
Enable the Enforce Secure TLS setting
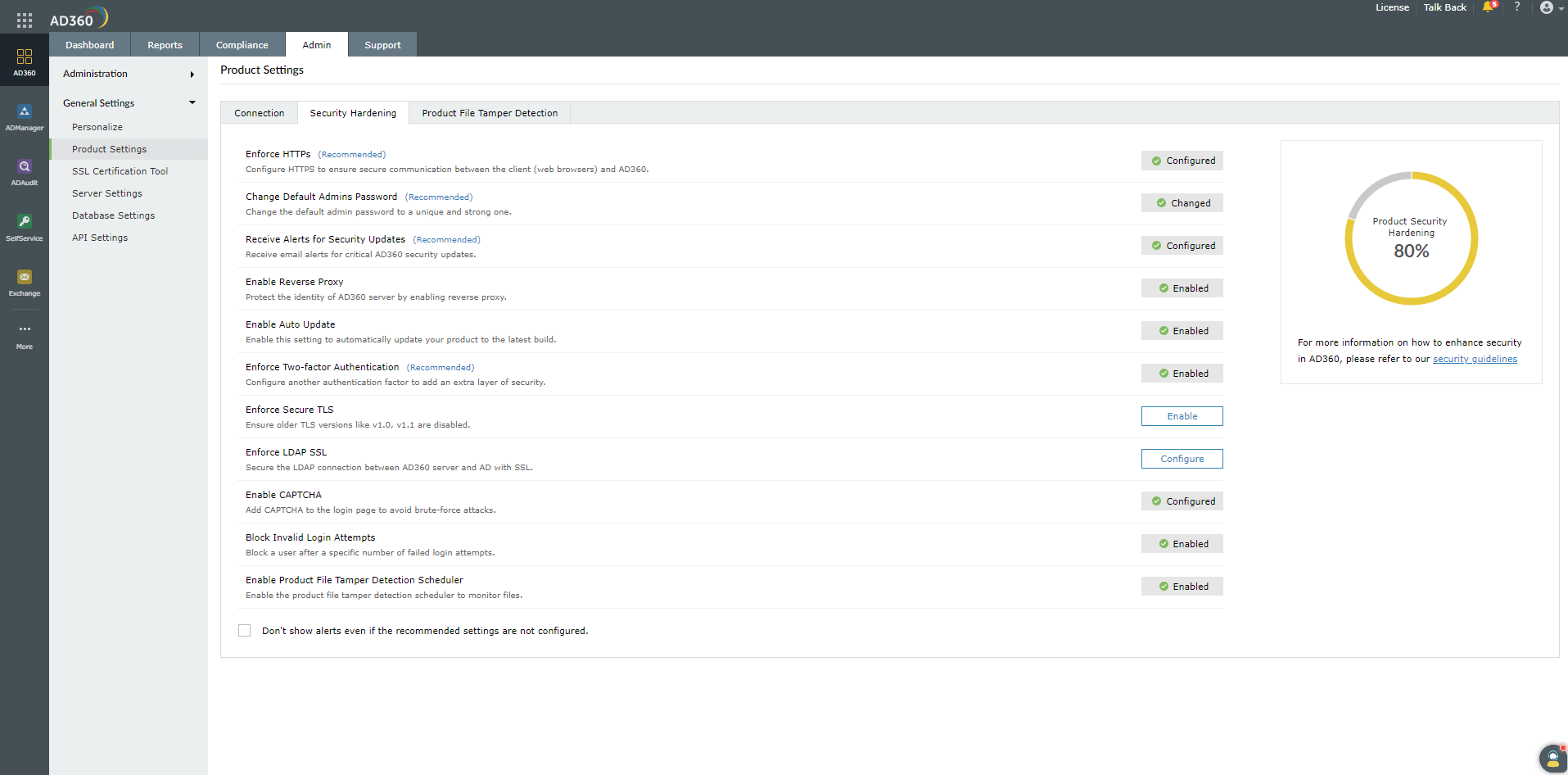(x=1182, y=415)
